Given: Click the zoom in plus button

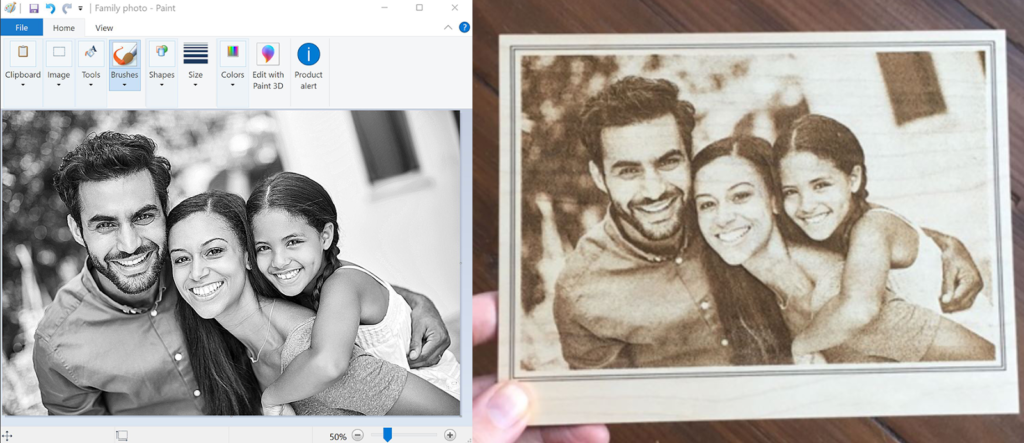Looking at the screenshot, I should tap(450, 435).
